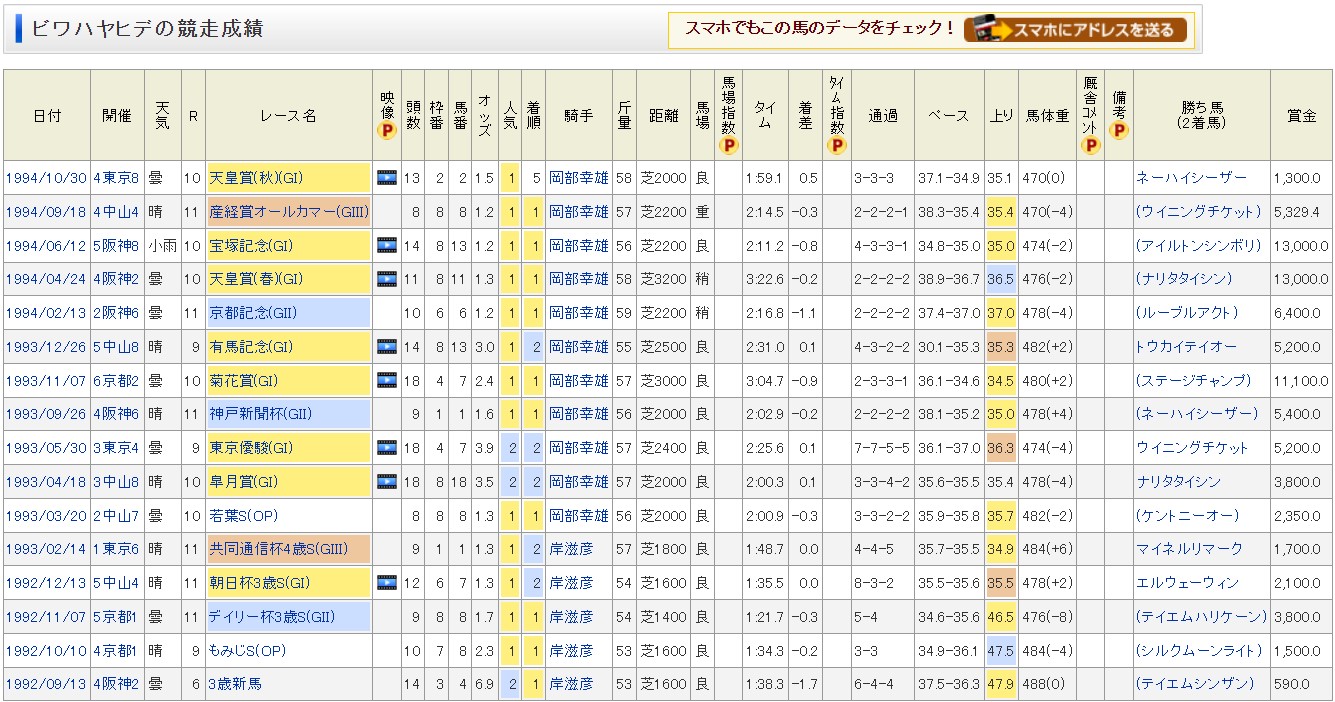Viewport: 1335px width, 702px height.
Task: Click time value 1:59.1
Action: click(763, 178)
